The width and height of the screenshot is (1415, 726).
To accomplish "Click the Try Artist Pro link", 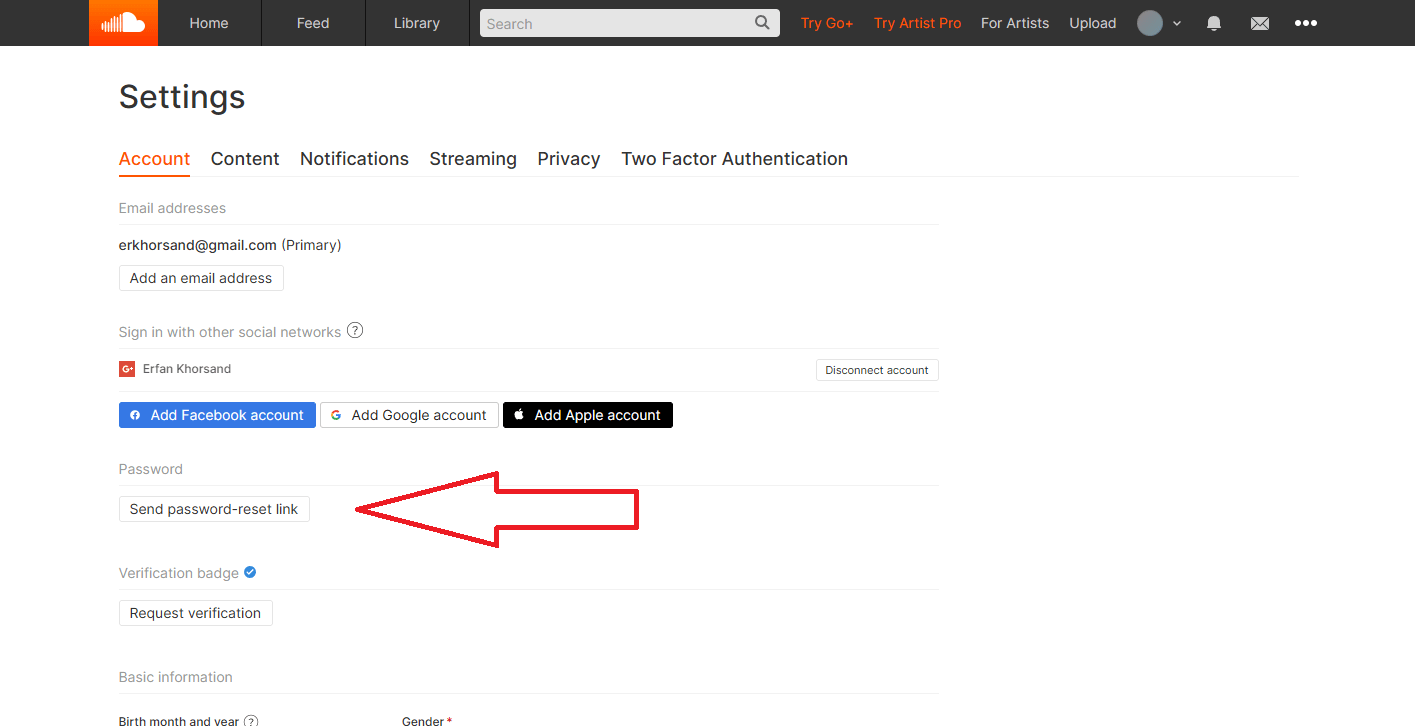I will click(x=917, y=23).
